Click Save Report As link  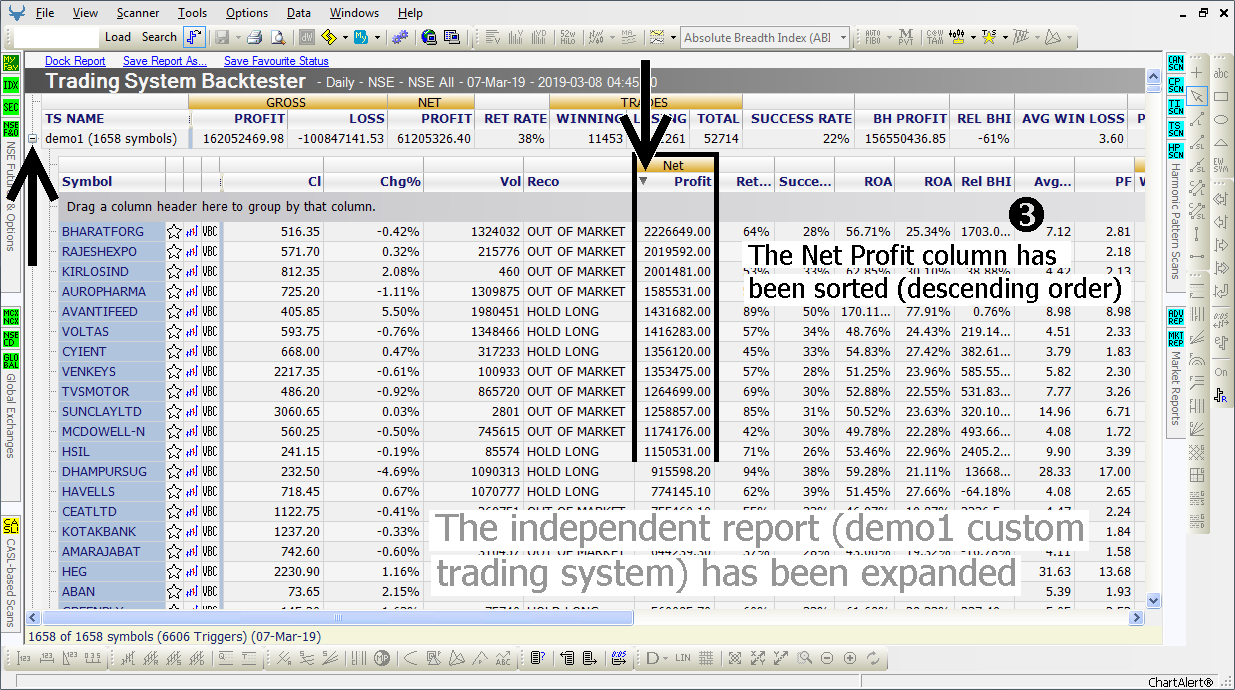[x=165, y=61]
